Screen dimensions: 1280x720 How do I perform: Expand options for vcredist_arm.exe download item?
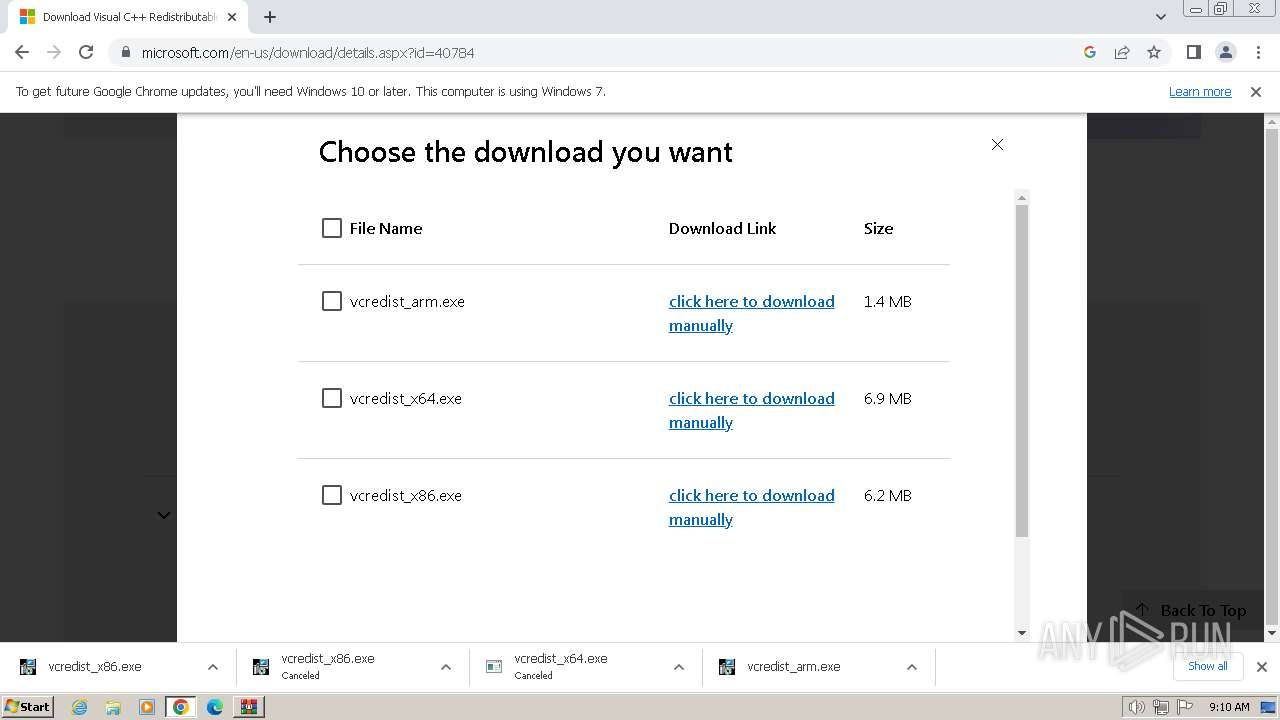(912, 667)
